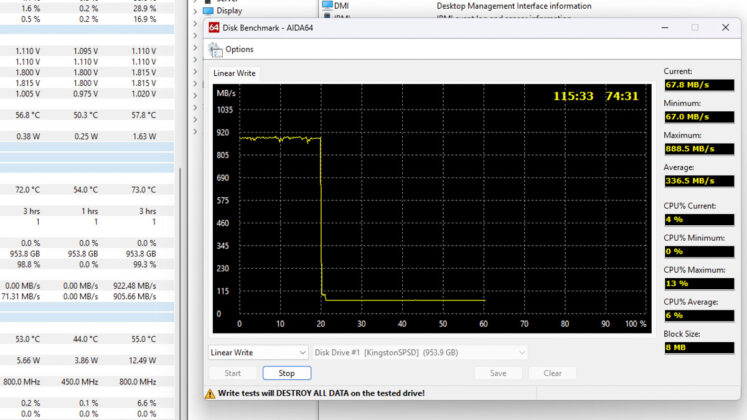This screenshot has width=747, height=420.
Task: Click the sensor panel vertical scrollbar
Action: pos(180,293)
